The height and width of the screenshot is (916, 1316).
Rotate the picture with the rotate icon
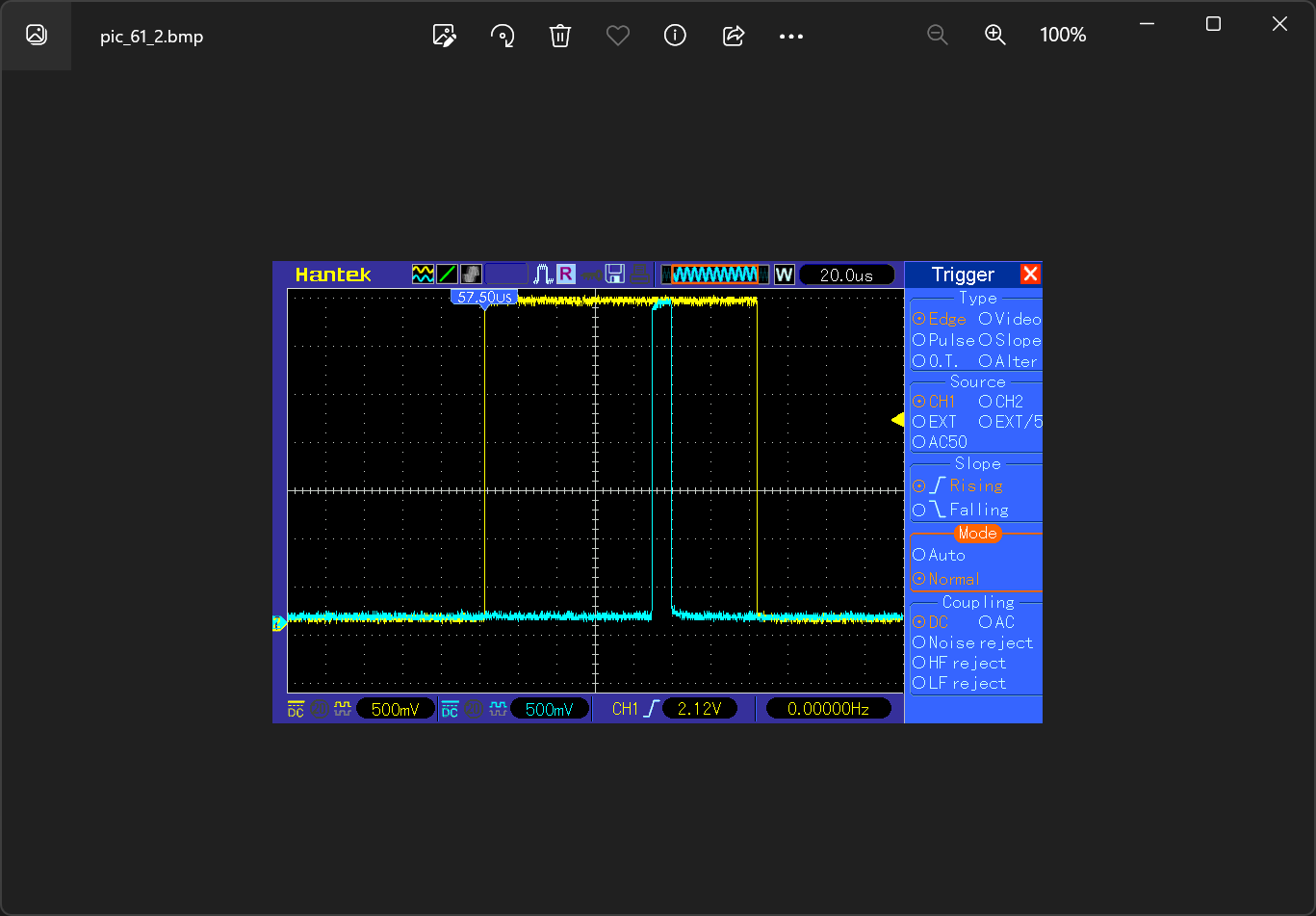(503, 36)
